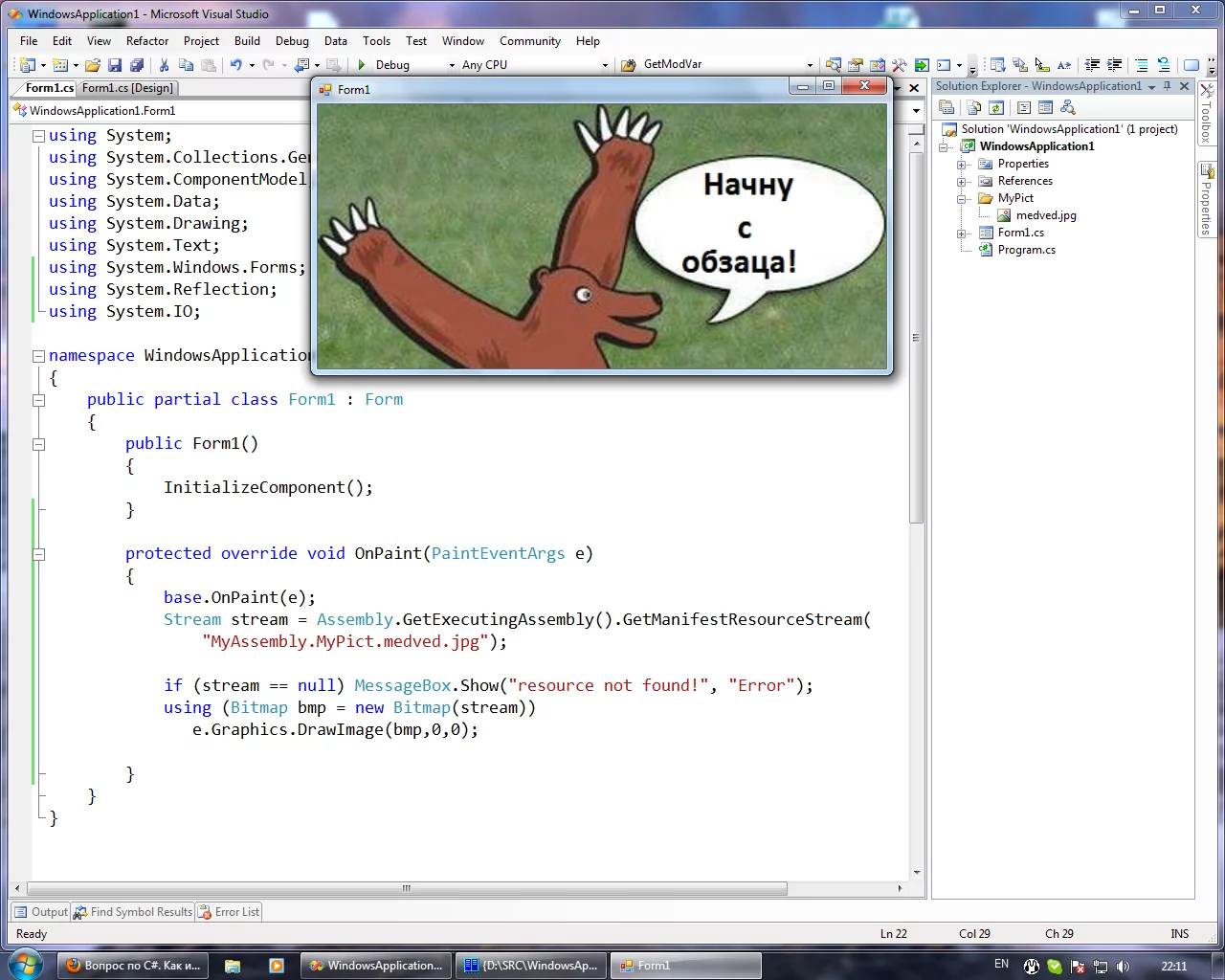Click Refresh icon in Solution Explorer toolbar
The image size is (1225, 980).
pyautogui.click(x=996, y=107)
